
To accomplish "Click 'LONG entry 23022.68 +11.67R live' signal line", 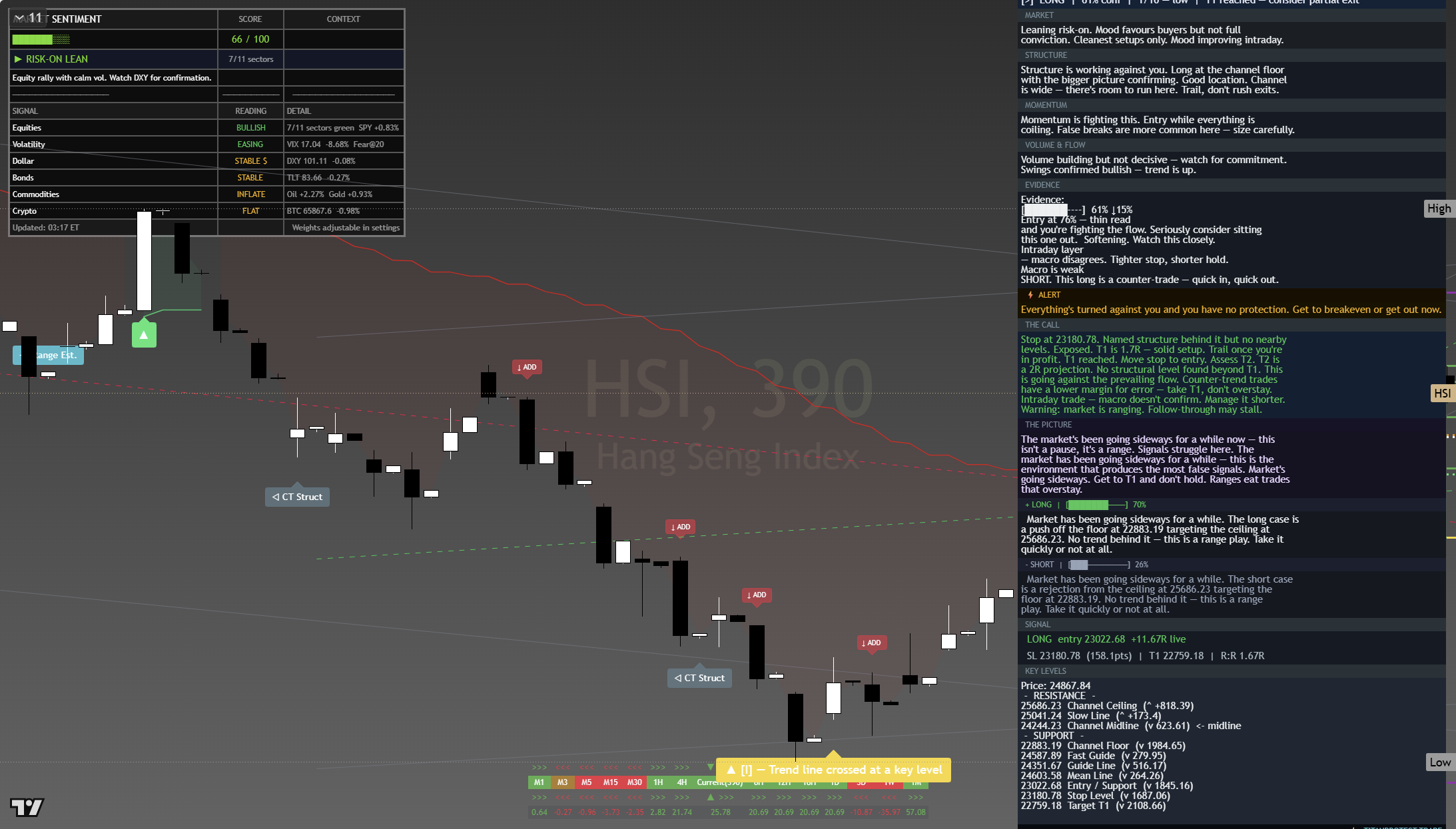I will click(x=1106, y=639).
